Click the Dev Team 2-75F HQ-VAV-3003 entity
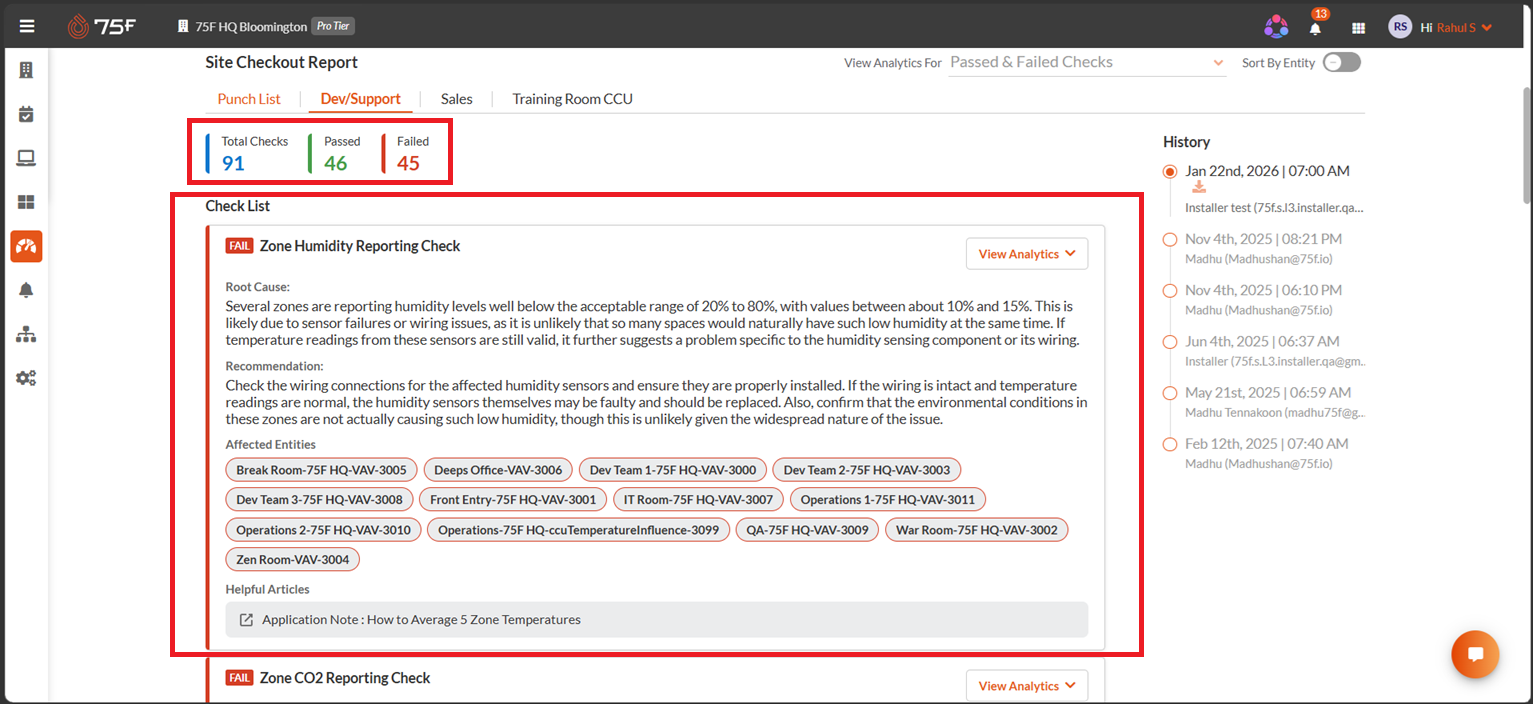This screenshot has width=1533, height=704. (x=867, y=470)
